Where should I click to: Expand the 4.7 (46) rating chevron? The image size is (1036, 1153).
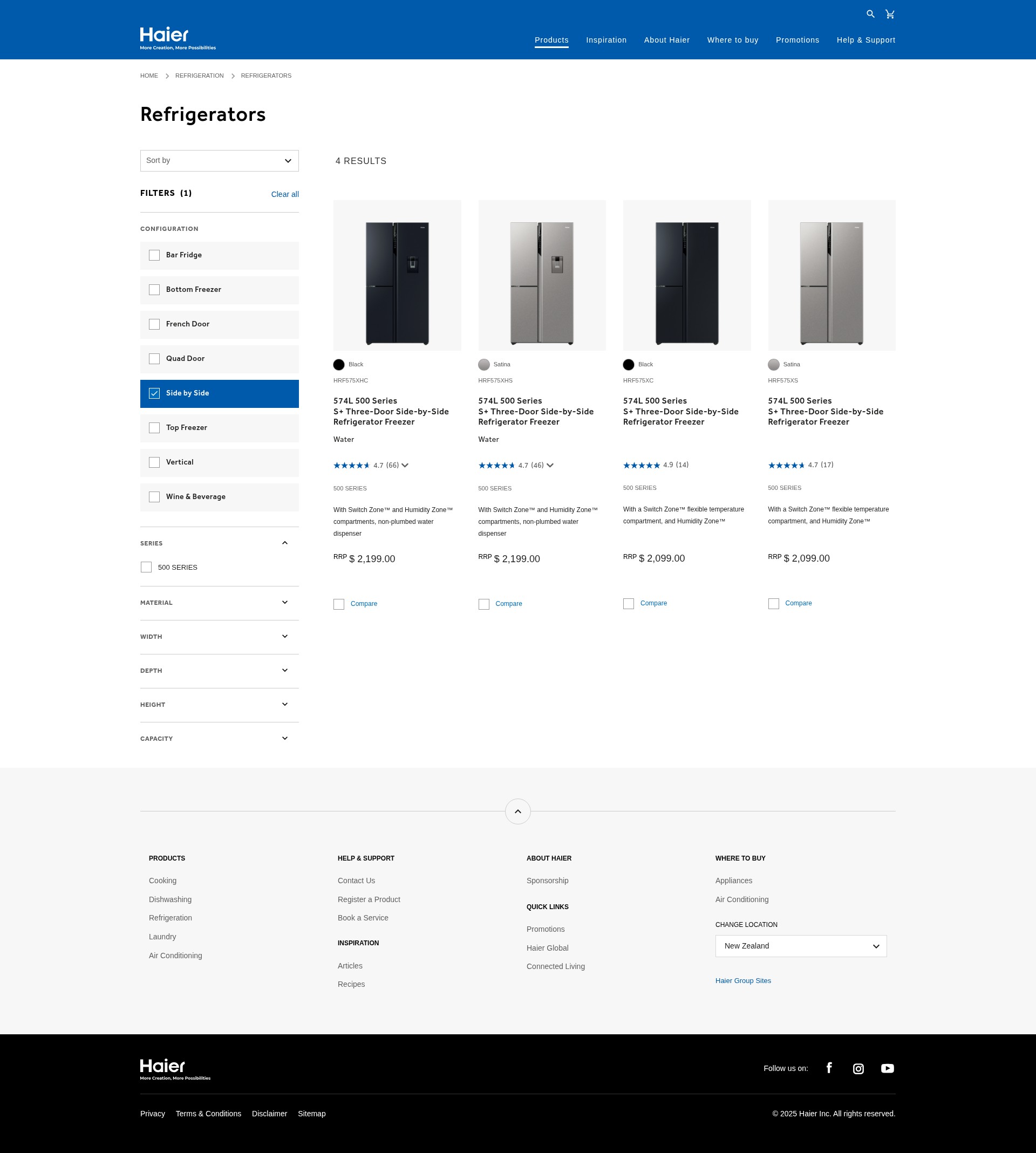(x=550, y=466)
